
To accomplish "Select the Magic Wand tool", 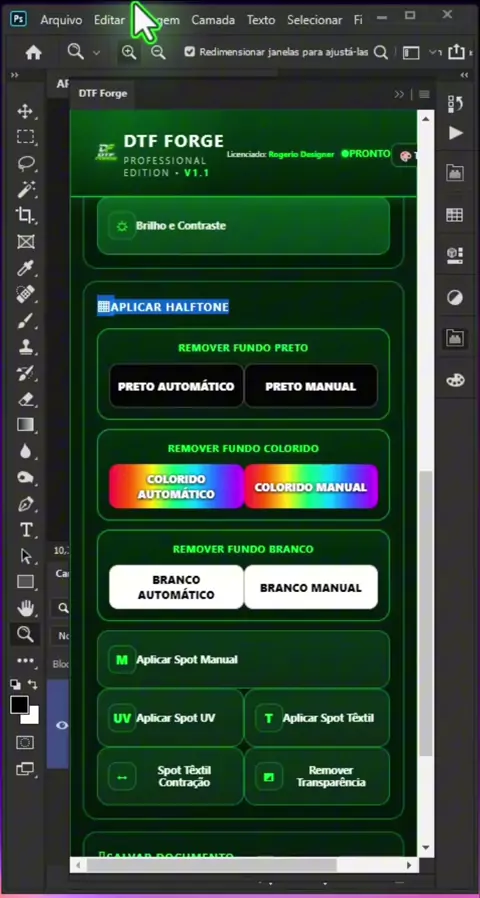I will pos(25,190).
